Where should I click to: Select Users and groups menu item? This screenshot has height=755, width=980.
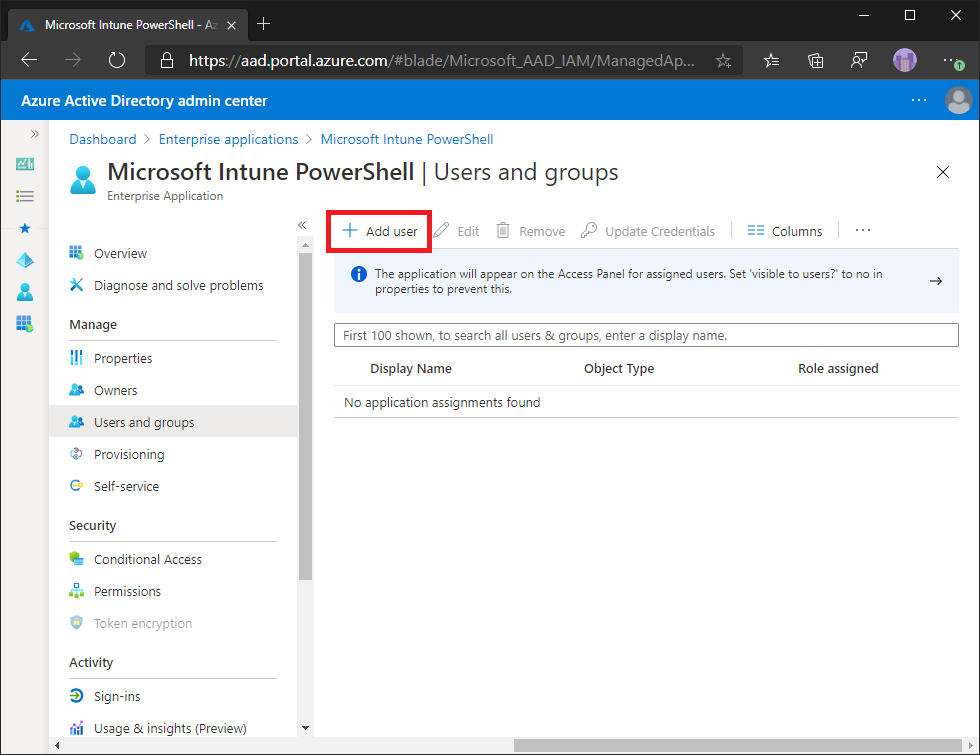(172, 422)
